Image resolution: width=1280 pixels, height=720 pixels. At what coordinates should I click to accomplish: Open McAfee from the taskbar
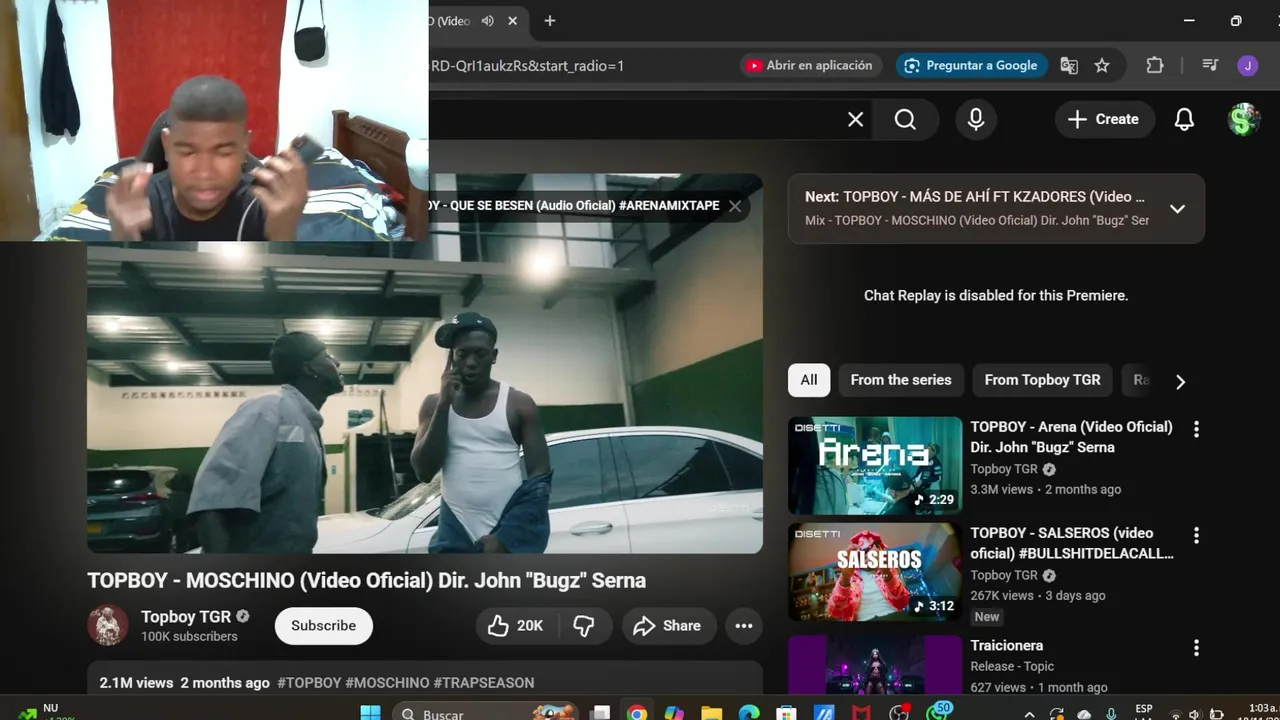click(861, 713)
